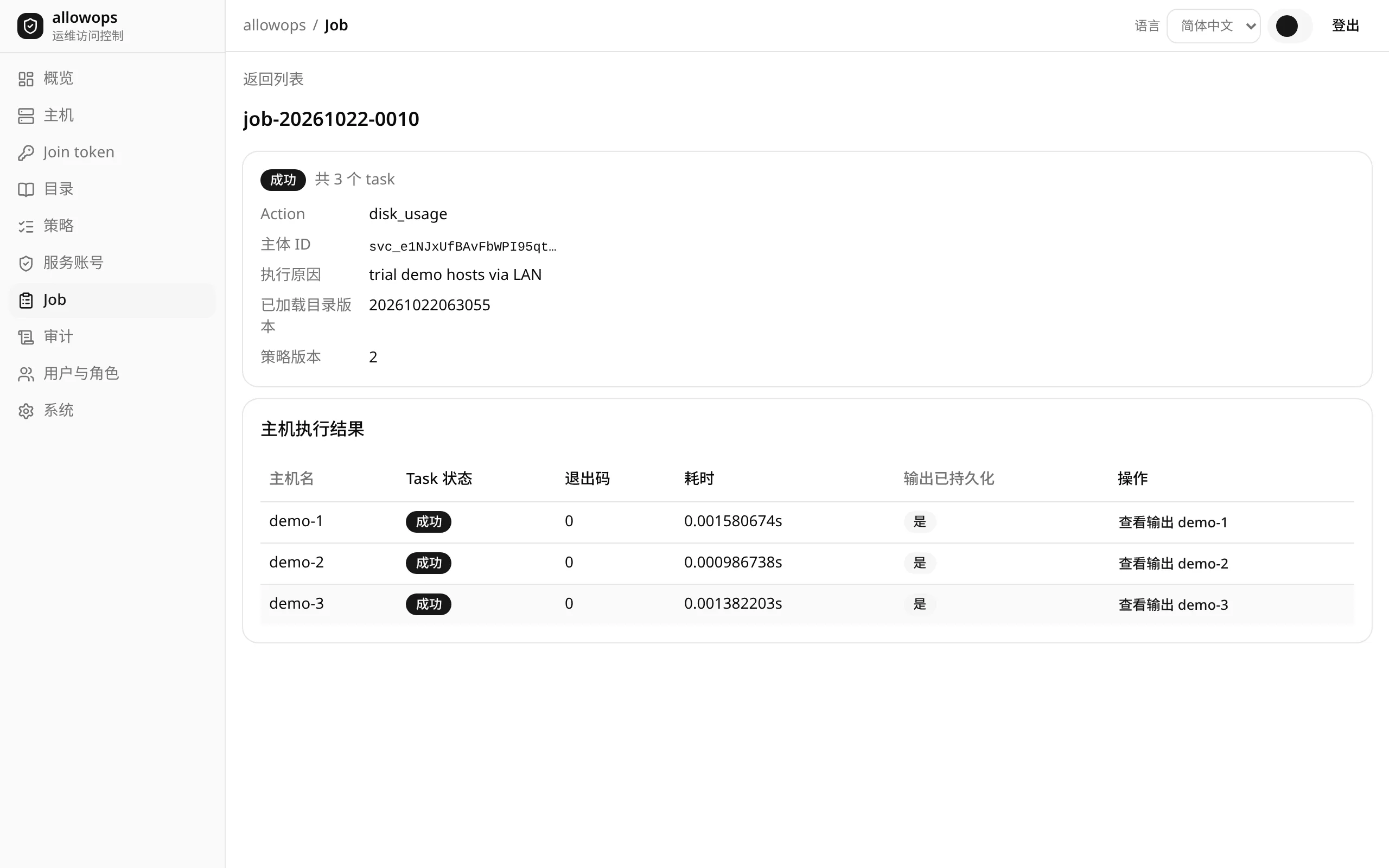Click demo-1 hostname cell

[x=296, y=521]
